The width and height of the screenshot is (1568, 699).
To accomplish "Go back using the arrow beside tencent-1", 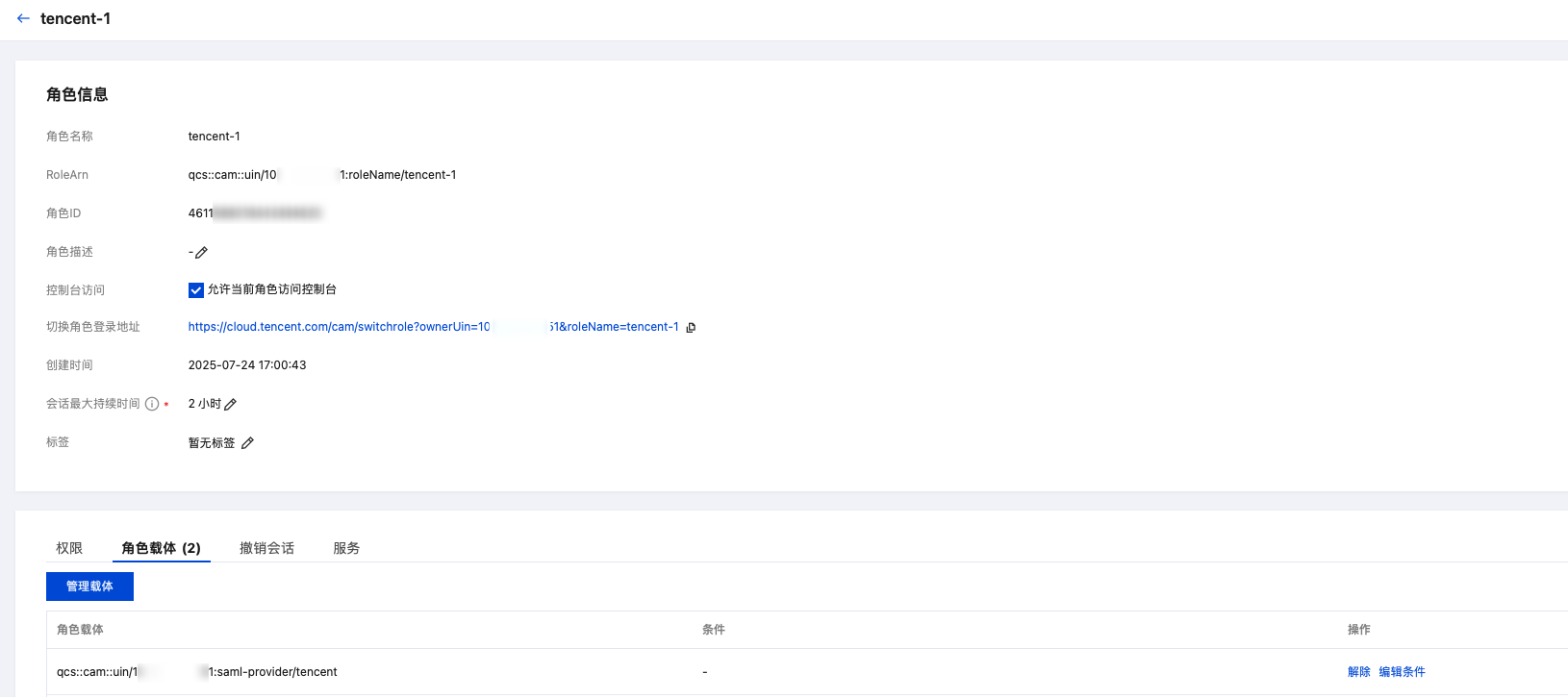I will (23, 18).
